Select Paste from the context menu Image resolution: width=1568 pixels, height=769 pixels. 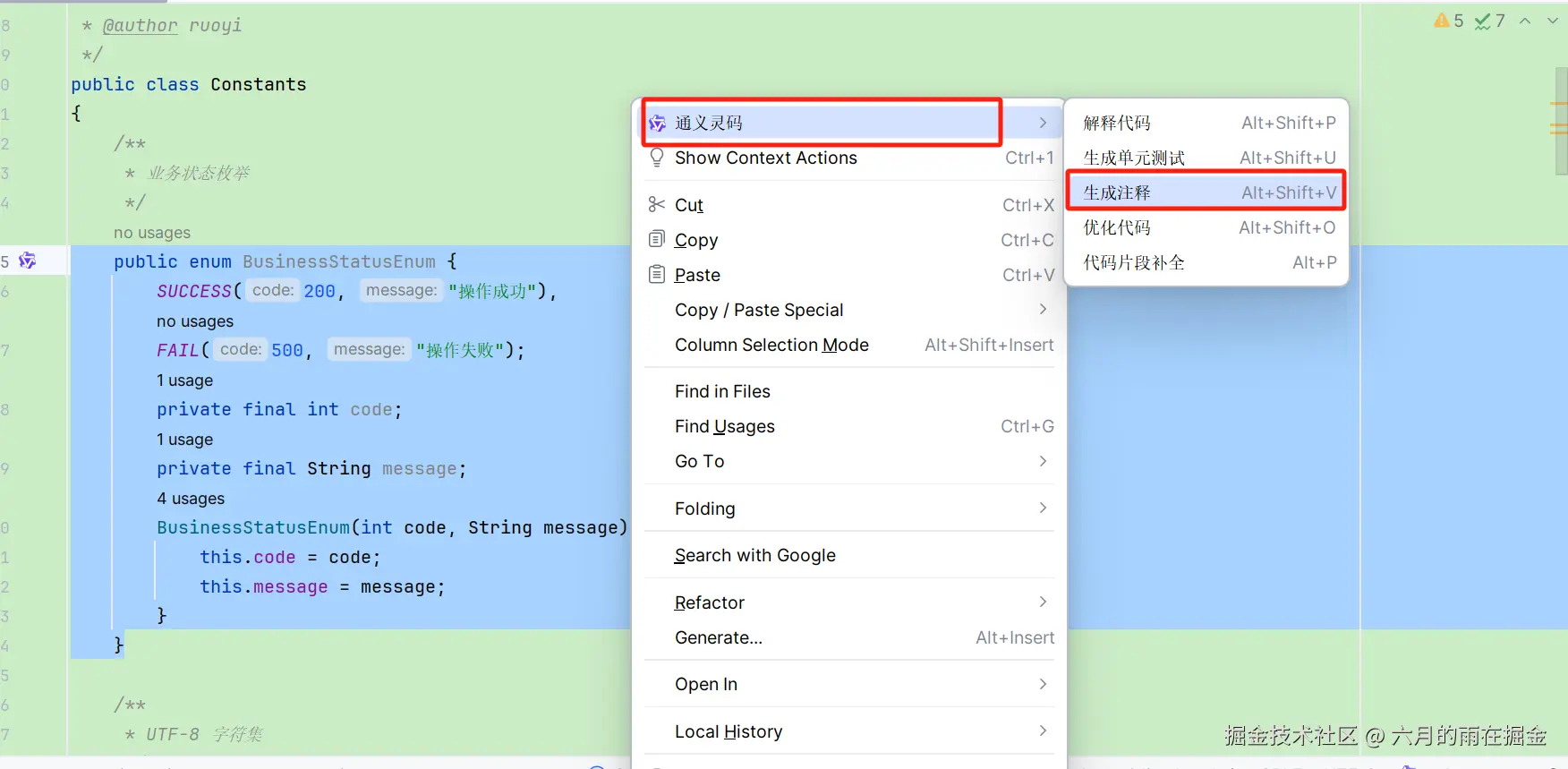tap(849, 275)
